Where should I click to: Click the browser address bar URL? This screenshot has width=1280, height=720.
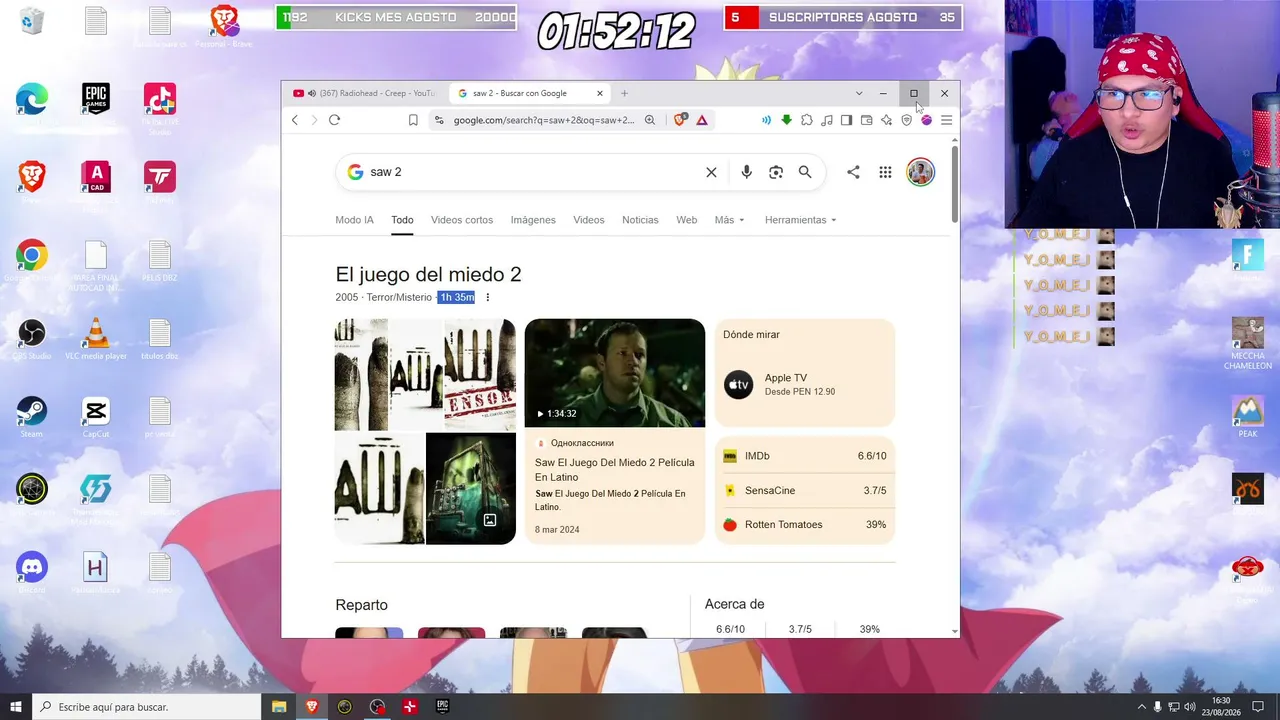(x=544, y=120)
